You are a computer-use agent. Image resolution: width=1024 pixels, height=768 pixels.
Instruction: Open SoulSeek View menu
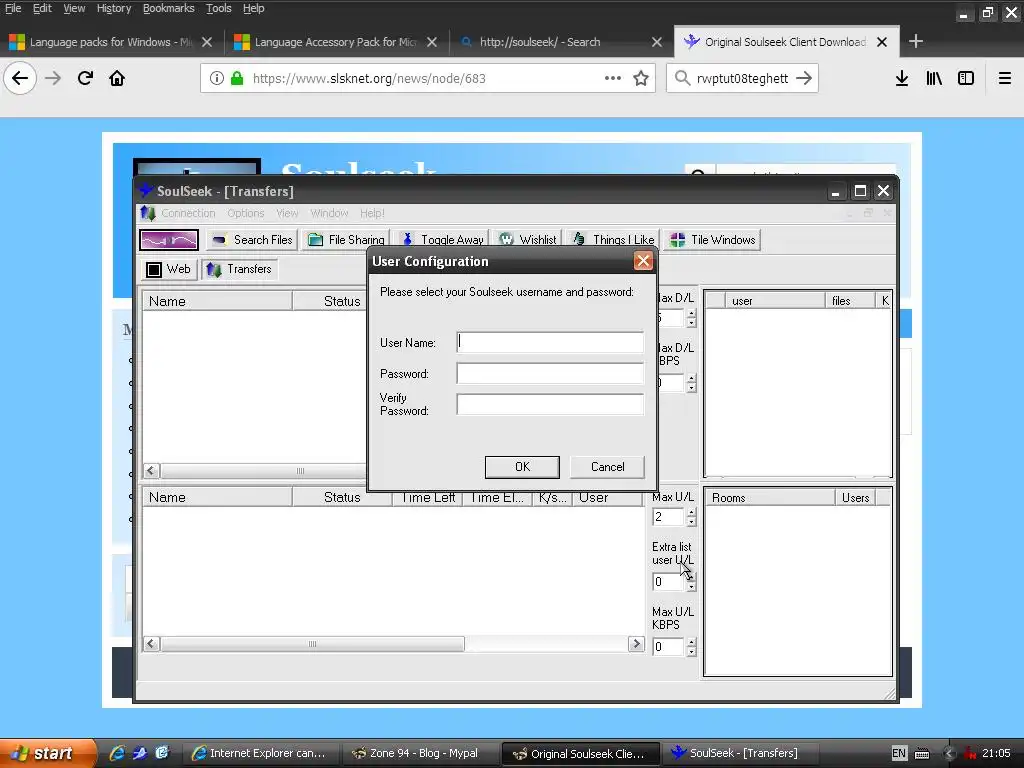(x=287, y=213)
